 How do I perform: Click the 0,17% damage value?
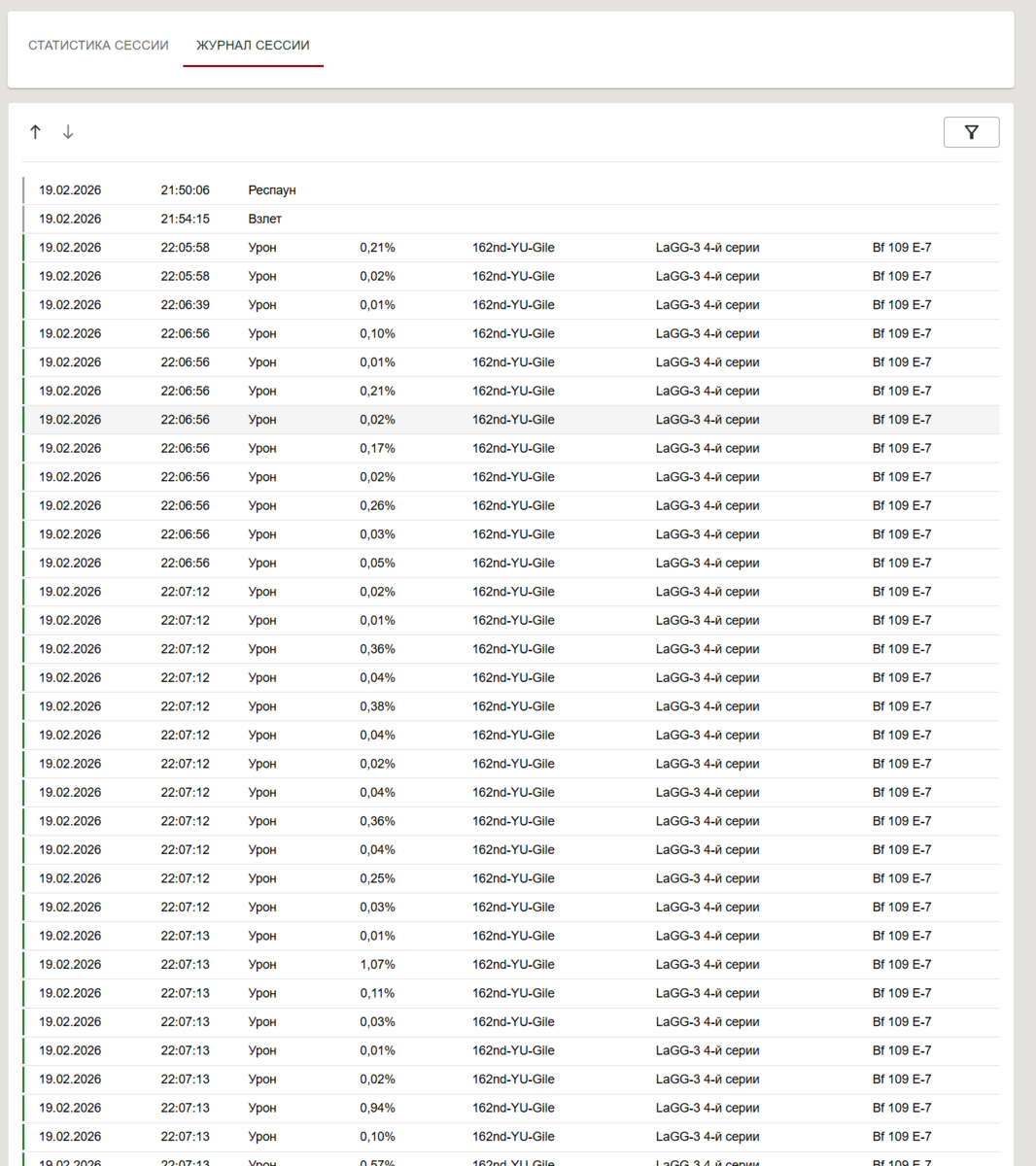pos(377,448)
